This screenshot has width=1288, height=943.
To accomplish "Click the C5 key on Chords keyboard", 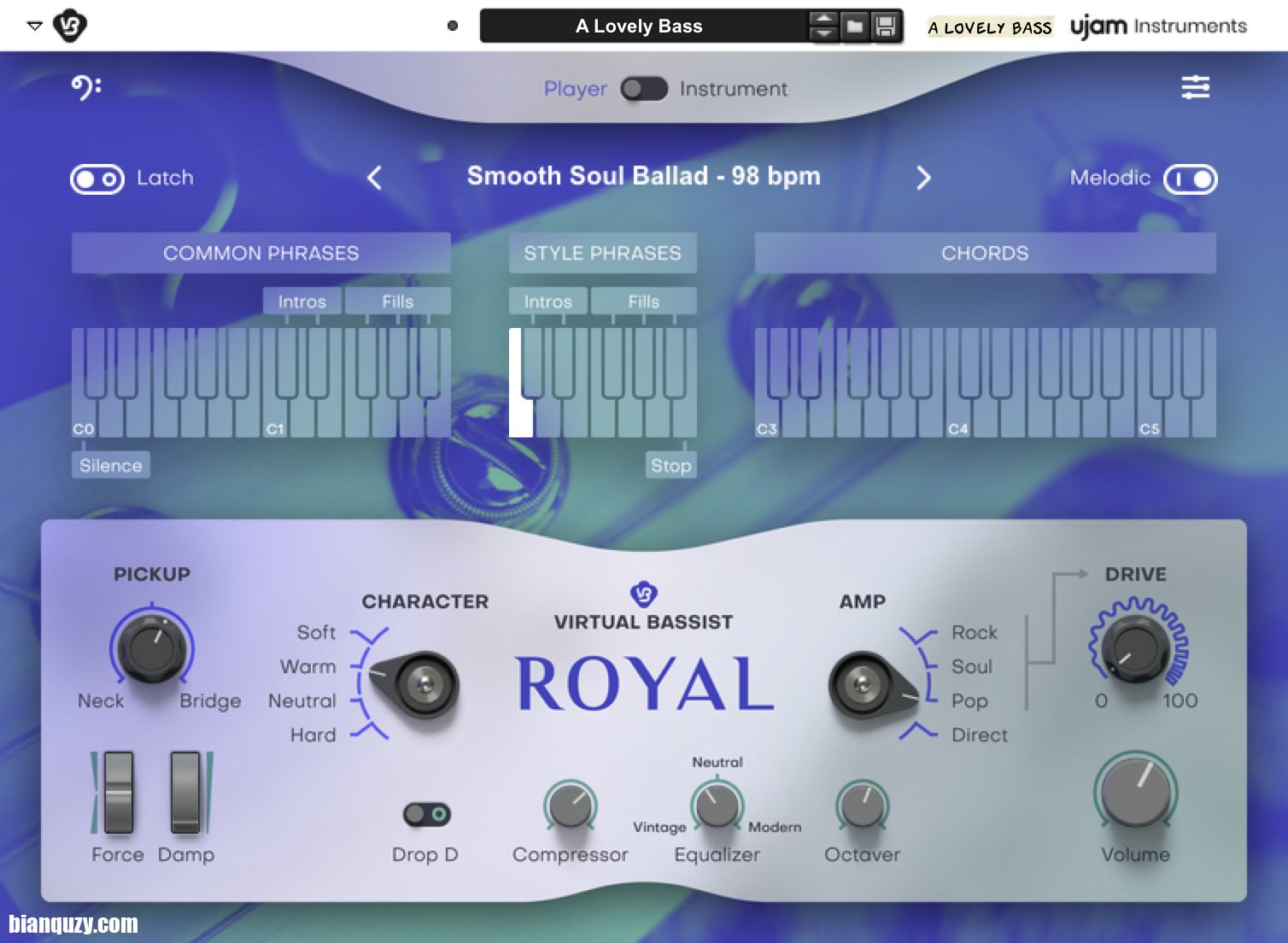I will (1150, 419).
